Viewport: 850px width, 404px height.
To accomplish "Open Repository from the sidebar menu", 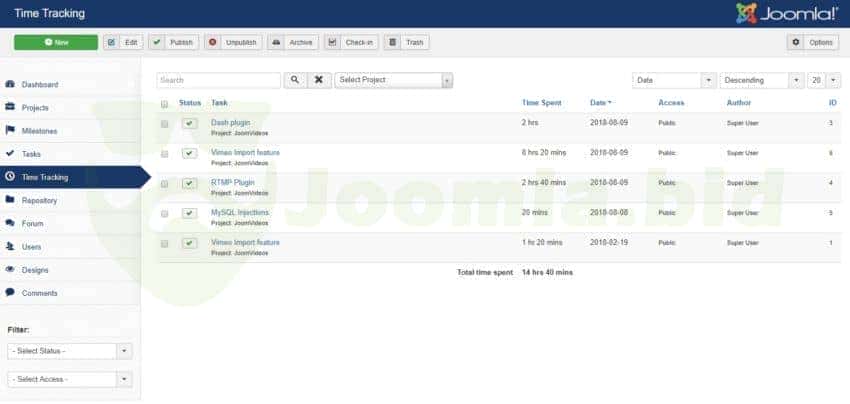I will 39,200.
